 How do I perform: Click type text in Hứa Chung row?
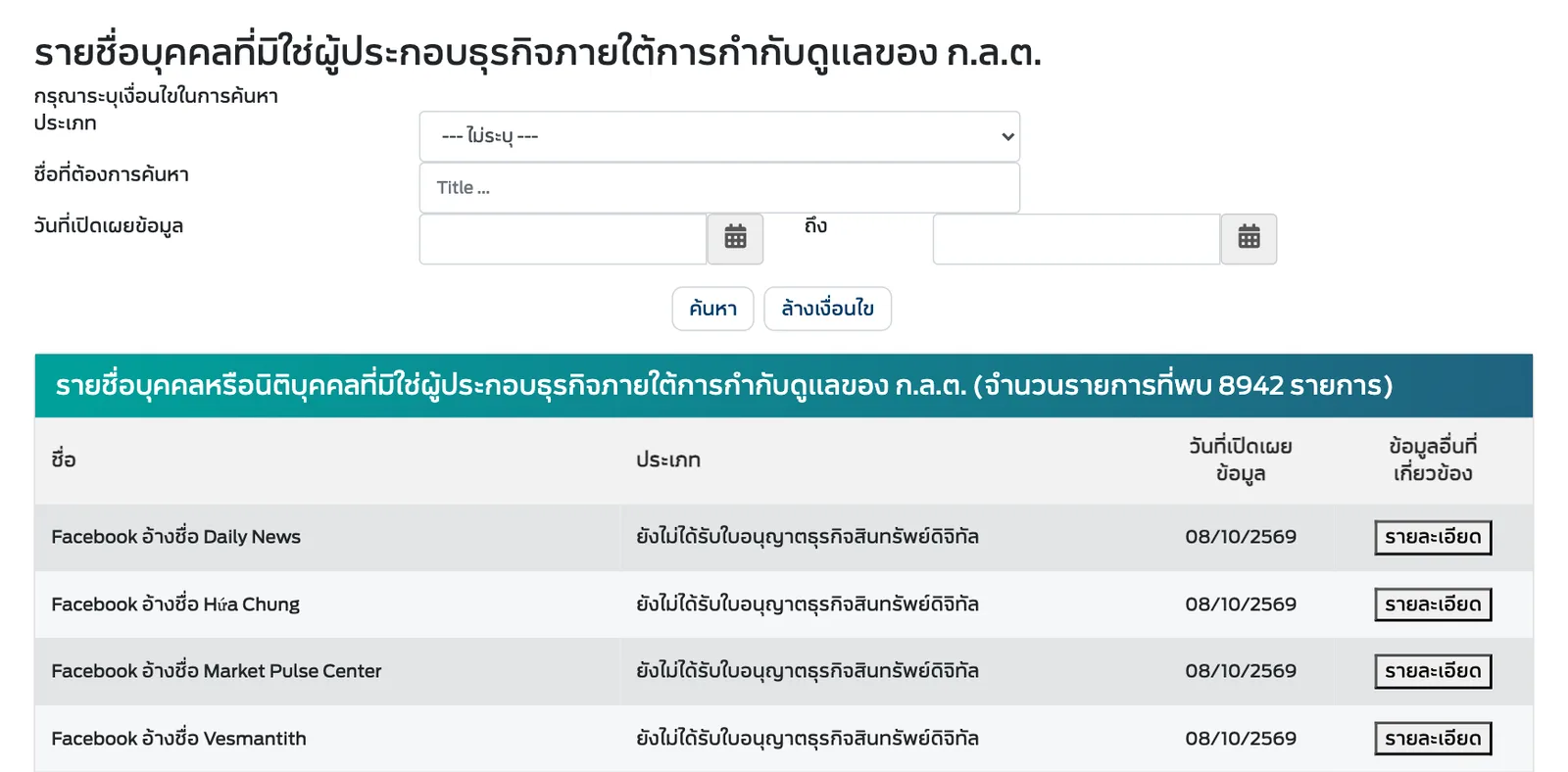[x=808, y=604]
